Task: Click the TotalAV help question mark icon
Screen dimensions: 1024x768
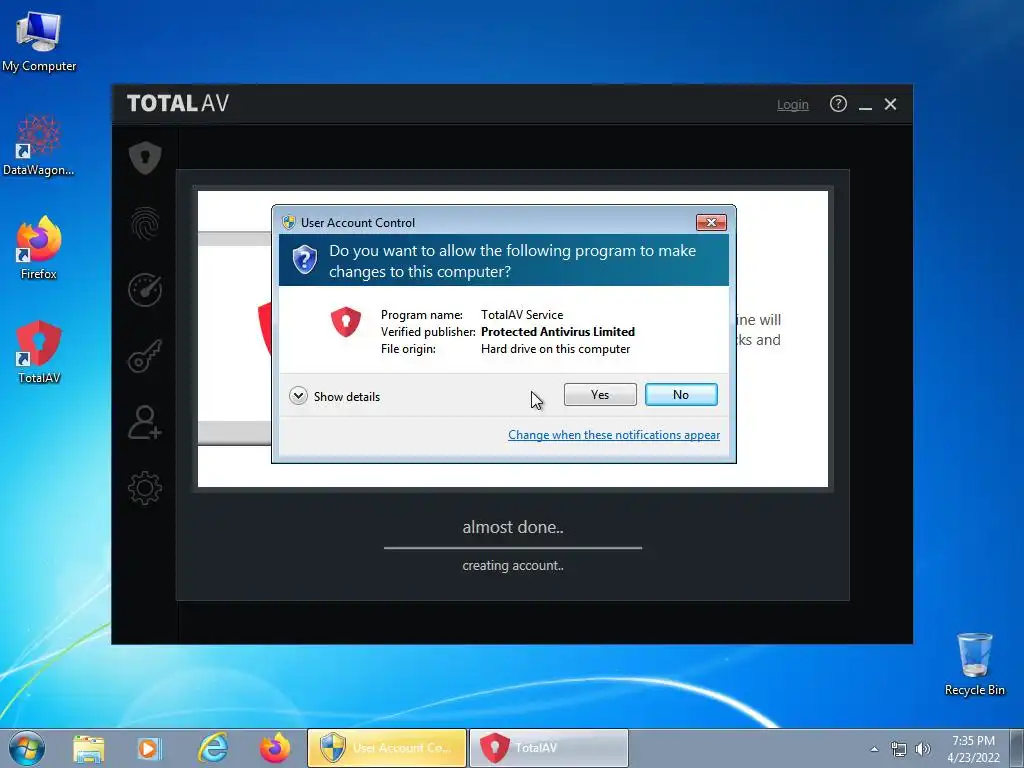Action: [x=838, y=104]
